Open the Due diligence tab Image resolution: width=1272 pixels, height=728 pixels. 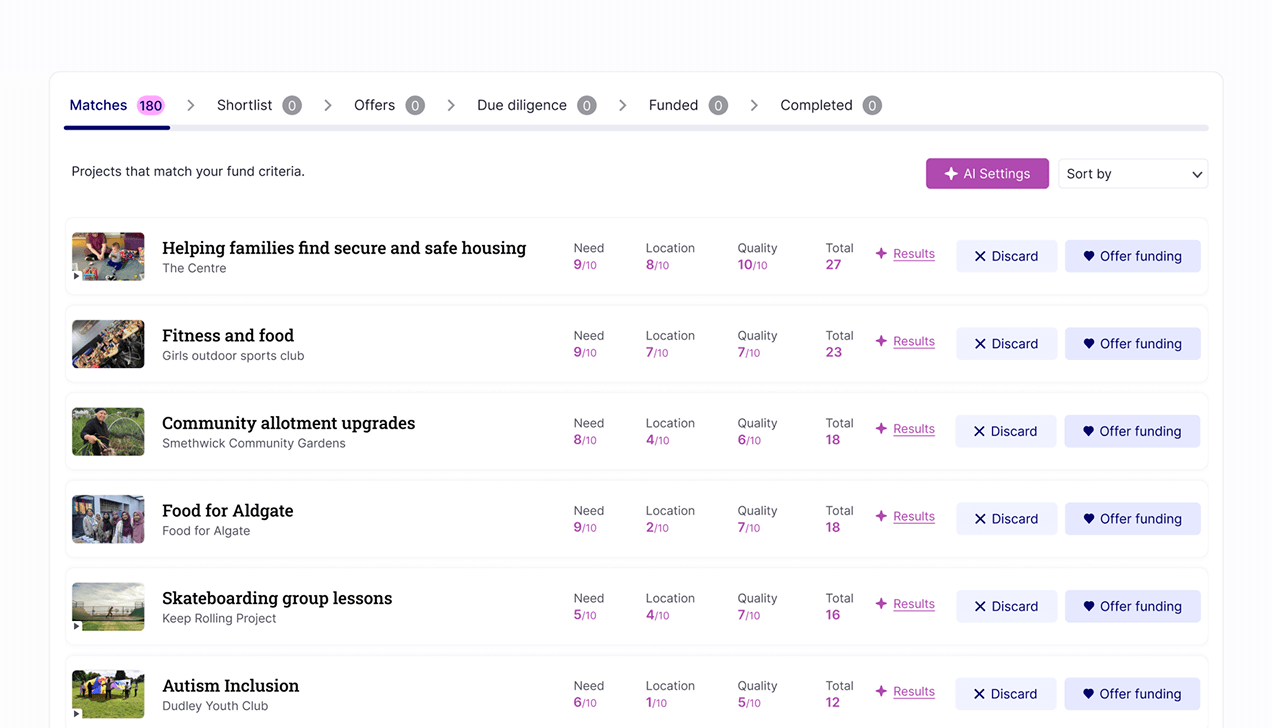[x=536, y=105]
